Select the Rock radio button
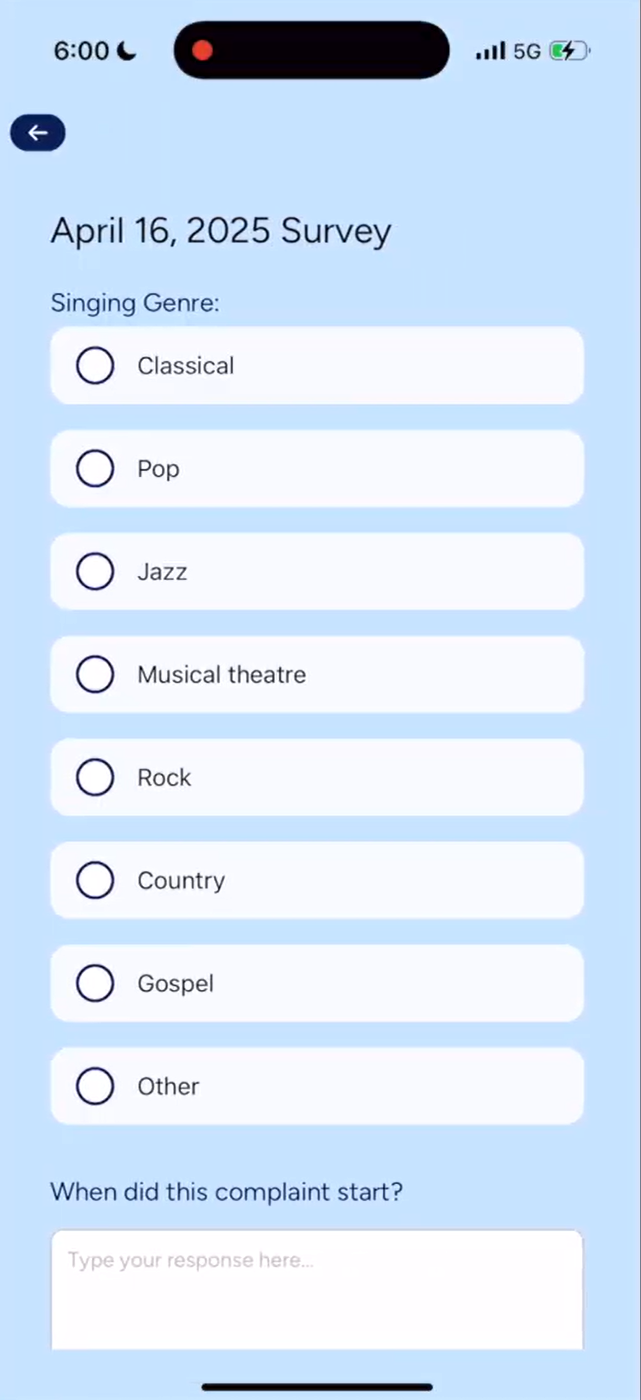 point(95,778)
